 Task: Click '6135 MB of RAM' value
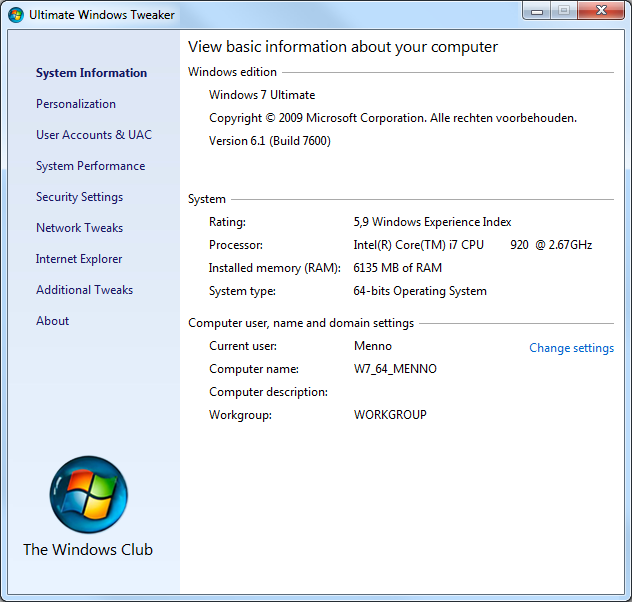click(x=397, y=268)
